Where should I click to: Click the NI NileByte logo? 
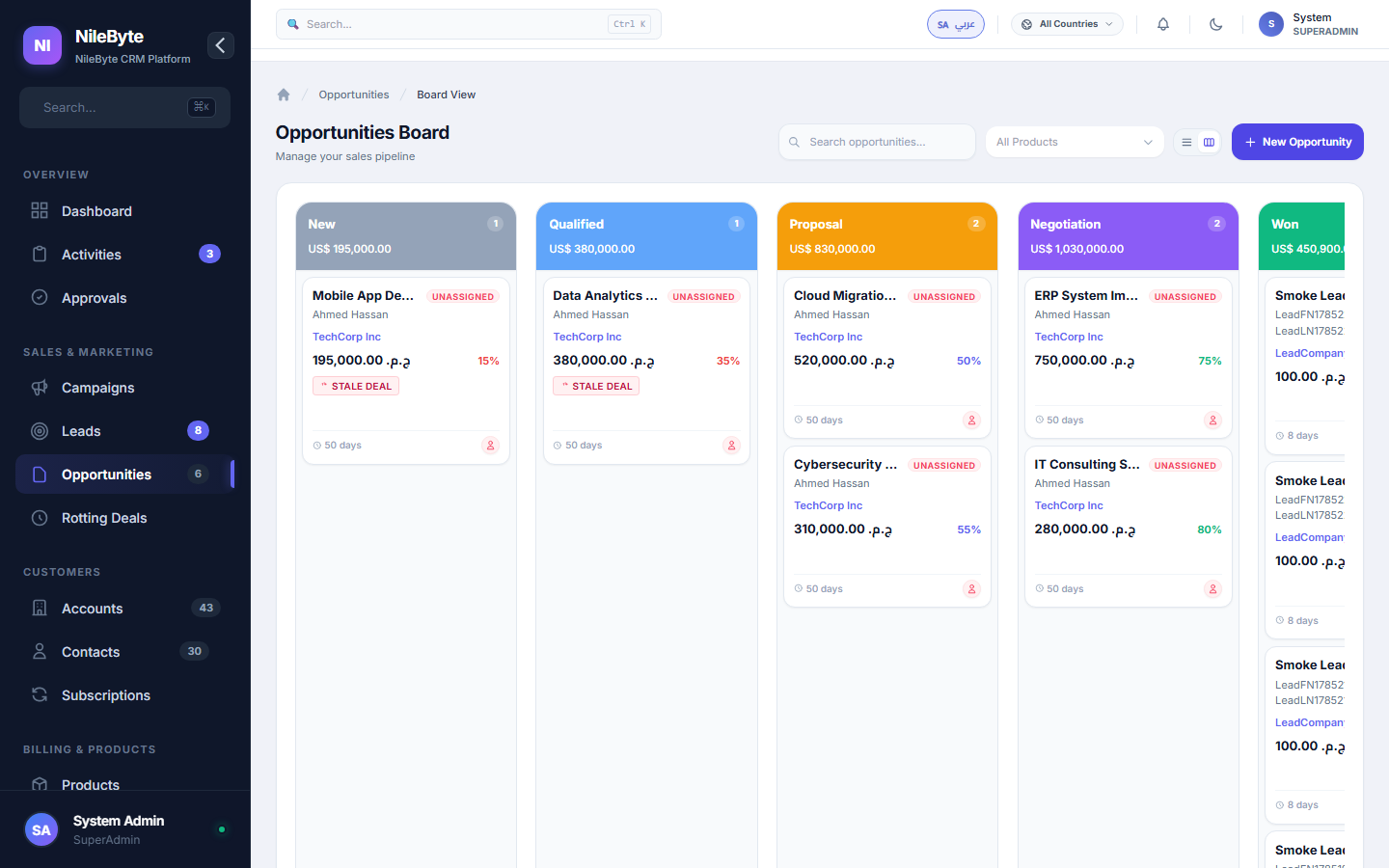tap(42, 45)
